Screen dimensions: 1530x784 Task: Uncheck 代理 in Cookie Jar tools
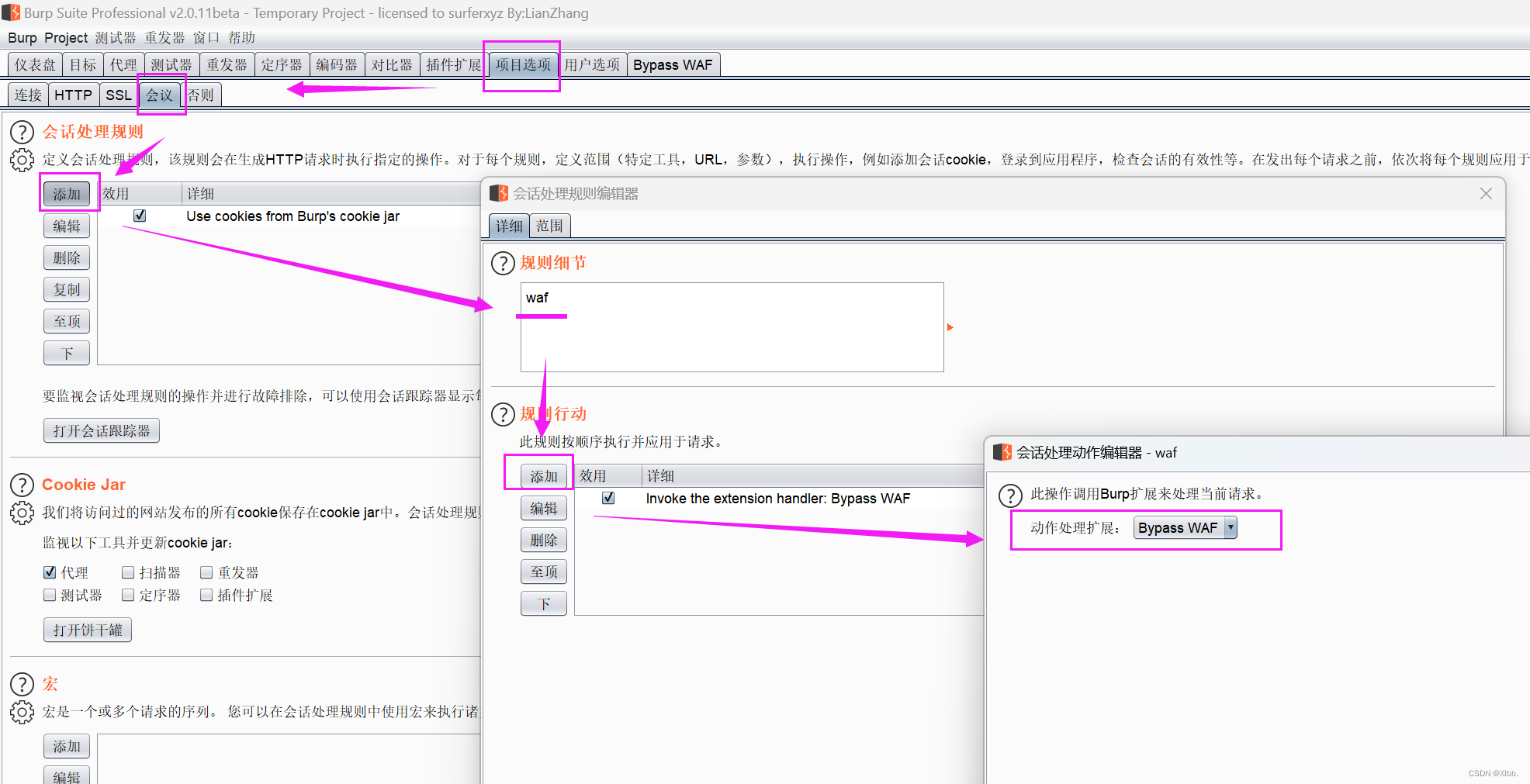[x=50, y=572]
